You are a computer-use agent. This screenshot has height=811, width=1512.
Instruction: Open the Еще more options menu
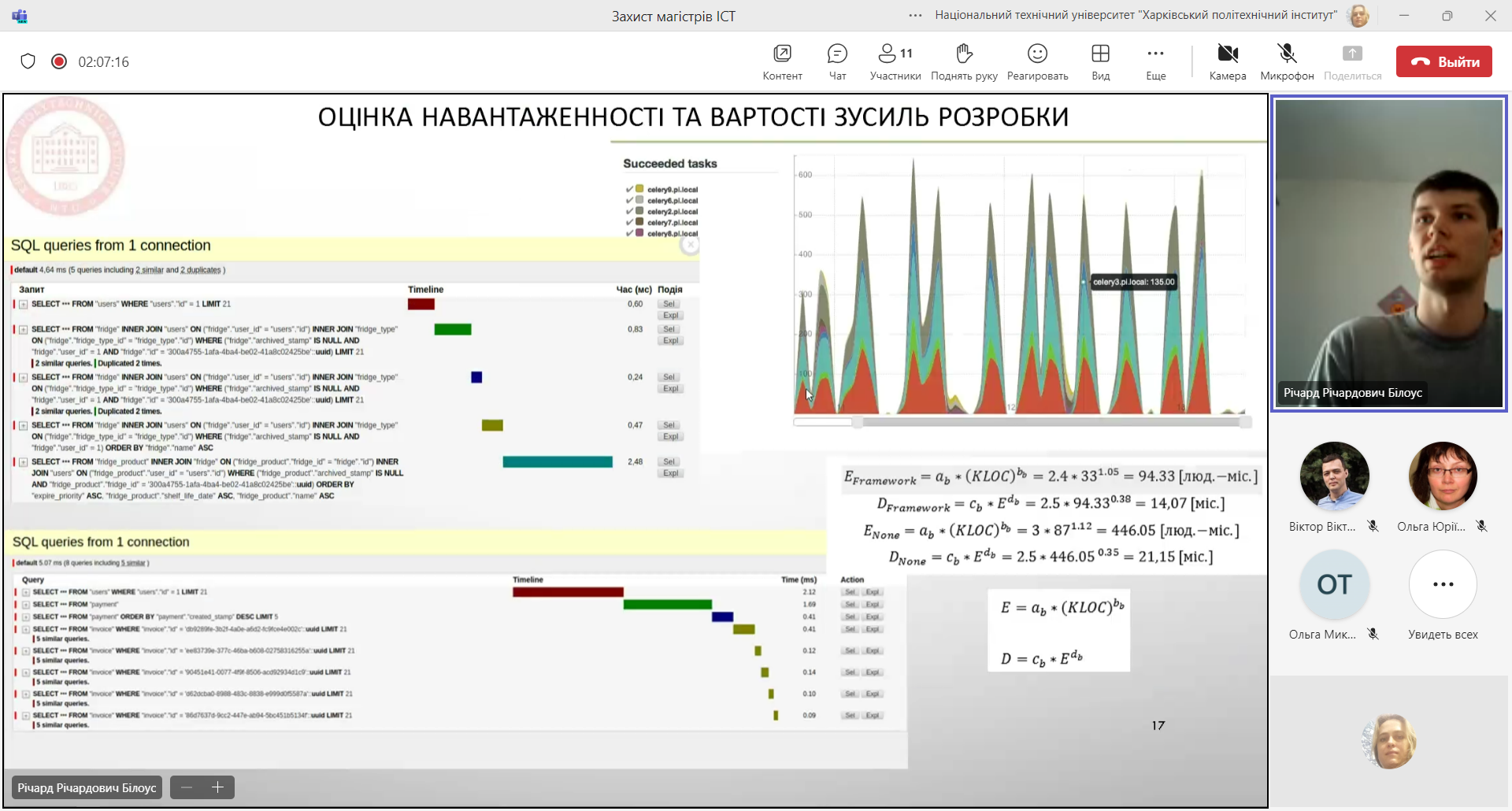(1155, 61)
